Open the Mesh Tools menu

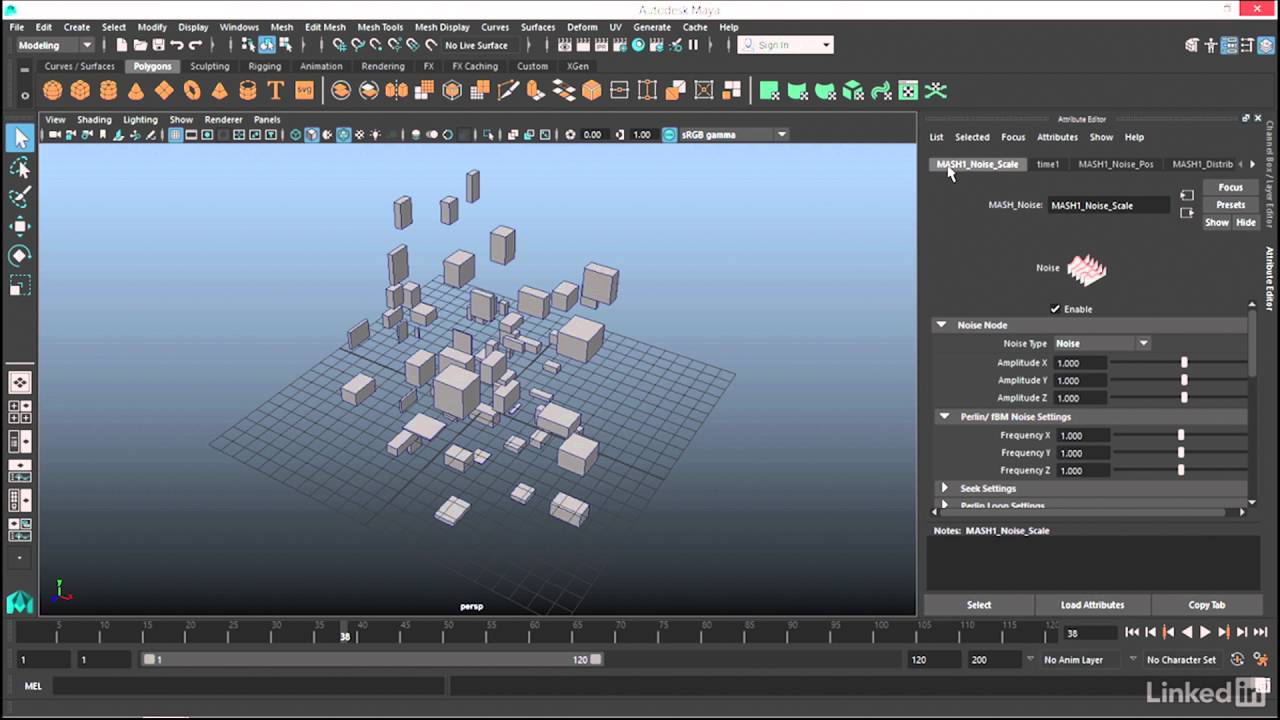point(380,27)
